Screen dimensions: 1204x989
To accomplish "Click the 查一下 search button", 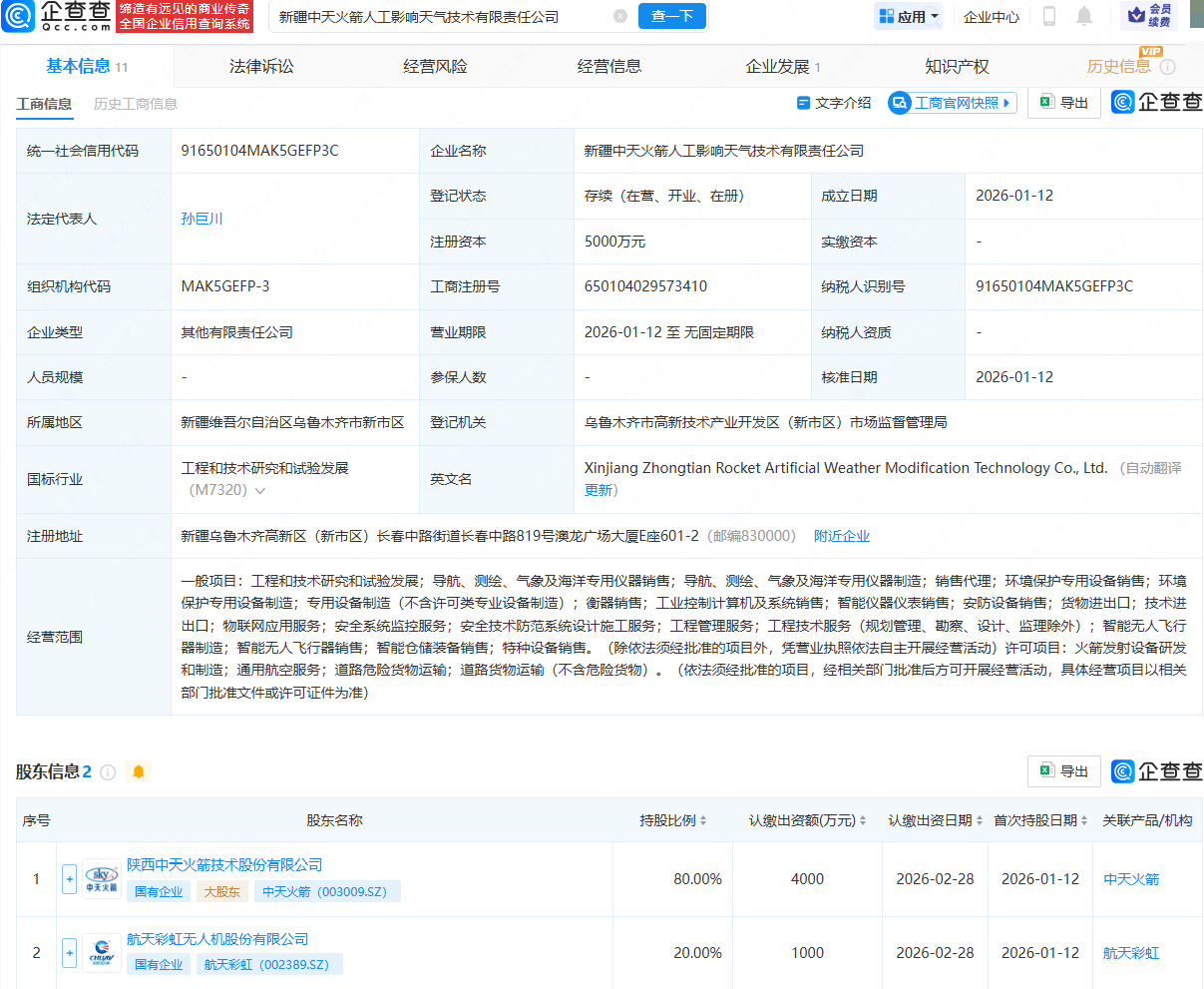I will tap(671, 16).
